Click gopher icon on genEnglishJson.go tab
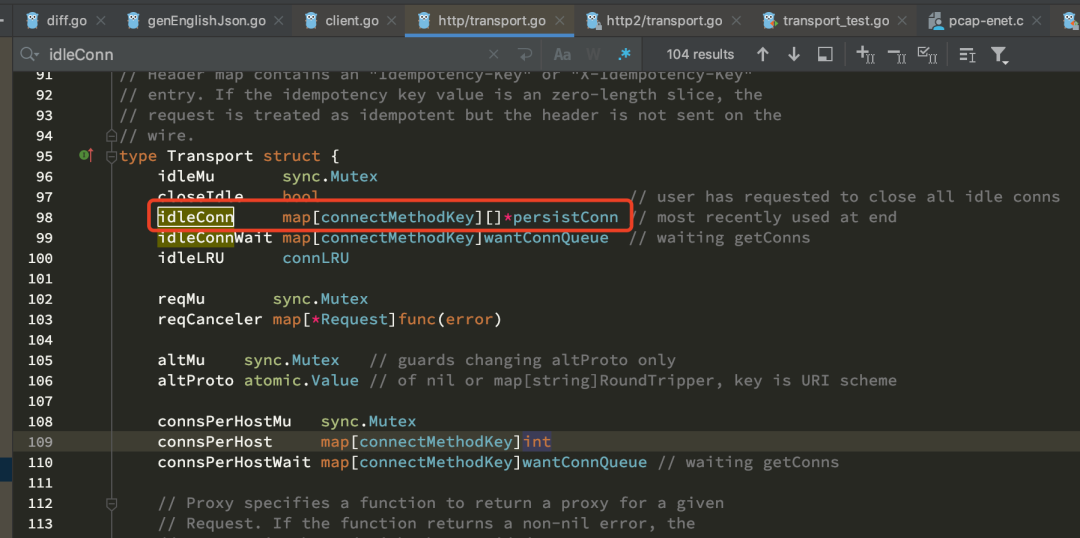Screen dimensions: 1080x538 pos(134,21)
